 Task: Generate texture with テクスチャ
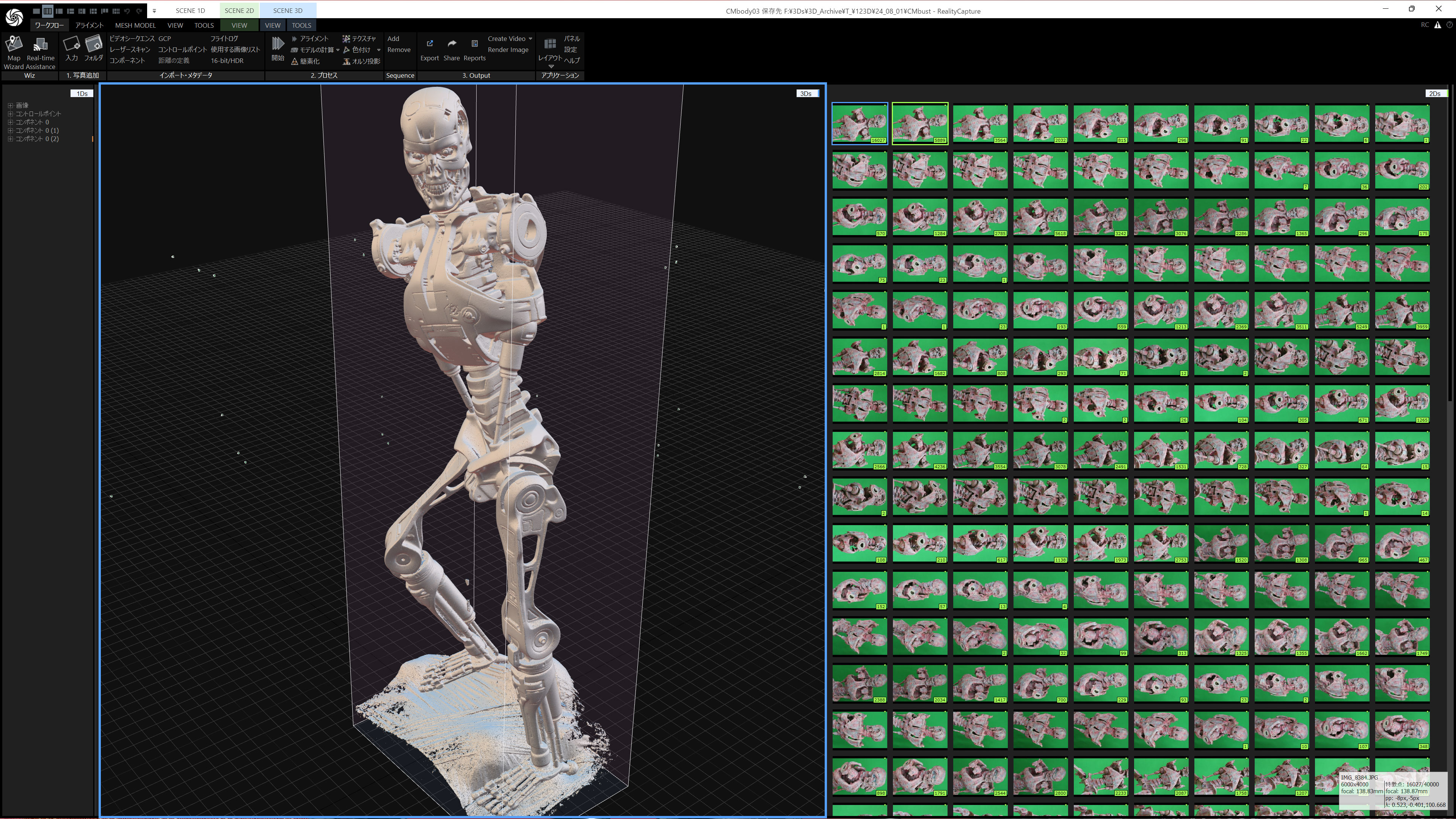tap(359, 38)
